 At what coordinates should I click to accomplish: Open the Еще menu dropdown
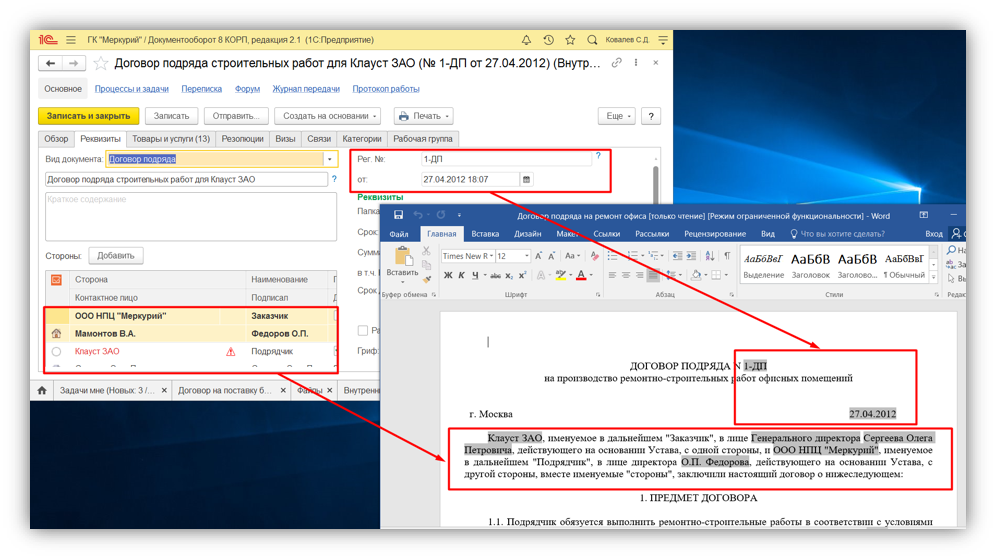[x=617, y=116]
